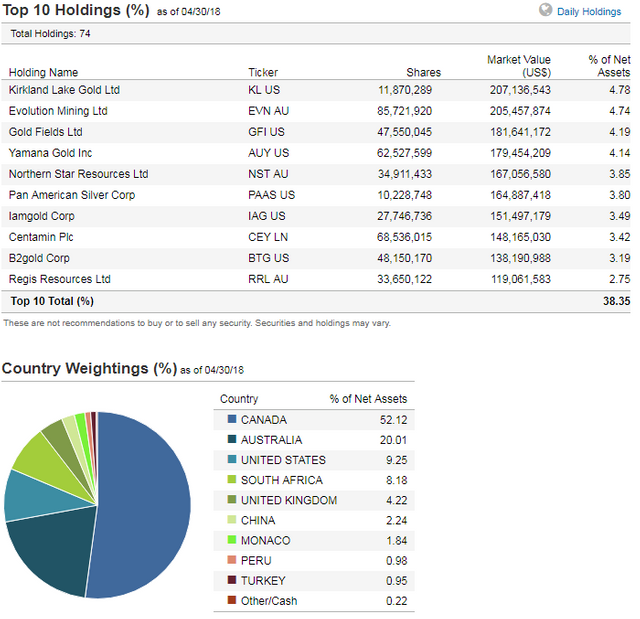This screenshot has height=619, width=640.
Task: Click the Total Holdings: 74 text
Action: click(x=50, y=34)
